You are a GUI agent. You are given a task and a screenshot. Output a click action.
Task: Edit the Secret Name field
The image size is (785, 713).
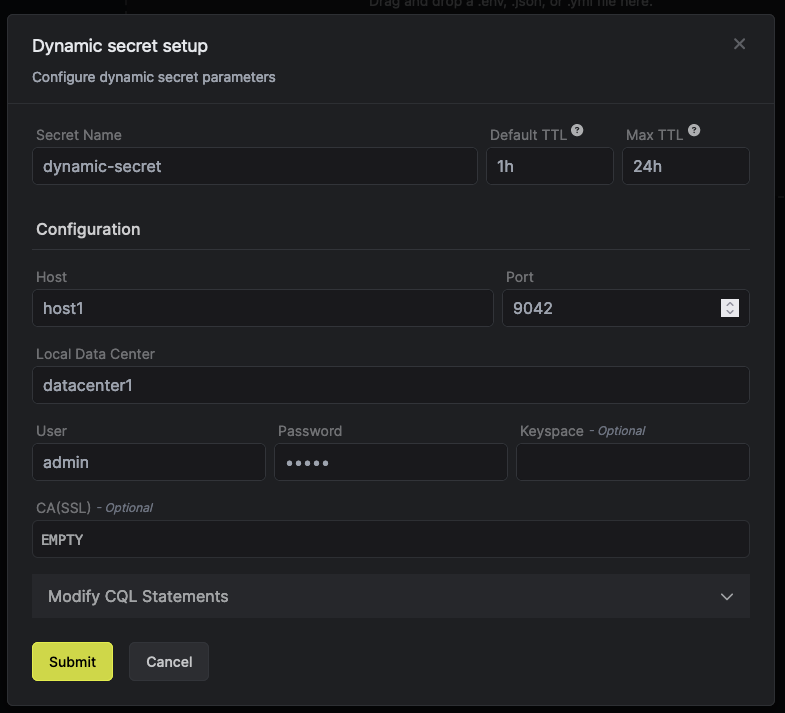click(255, 166)
